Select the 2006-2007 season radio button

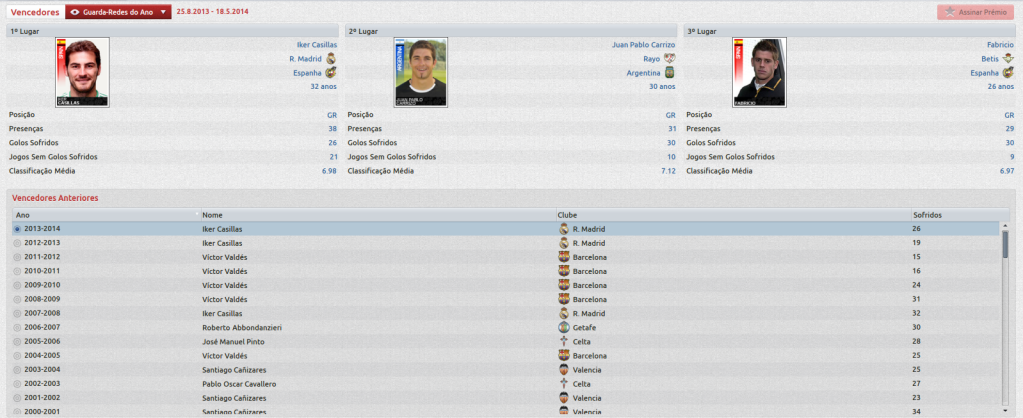(x=17, y=327)
